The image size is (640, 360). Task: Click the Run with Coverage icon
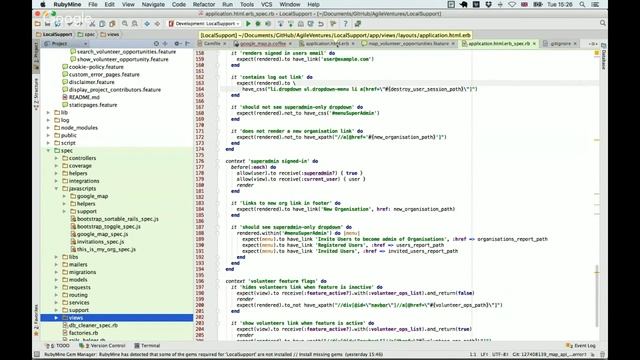click(x=268, y=24)
